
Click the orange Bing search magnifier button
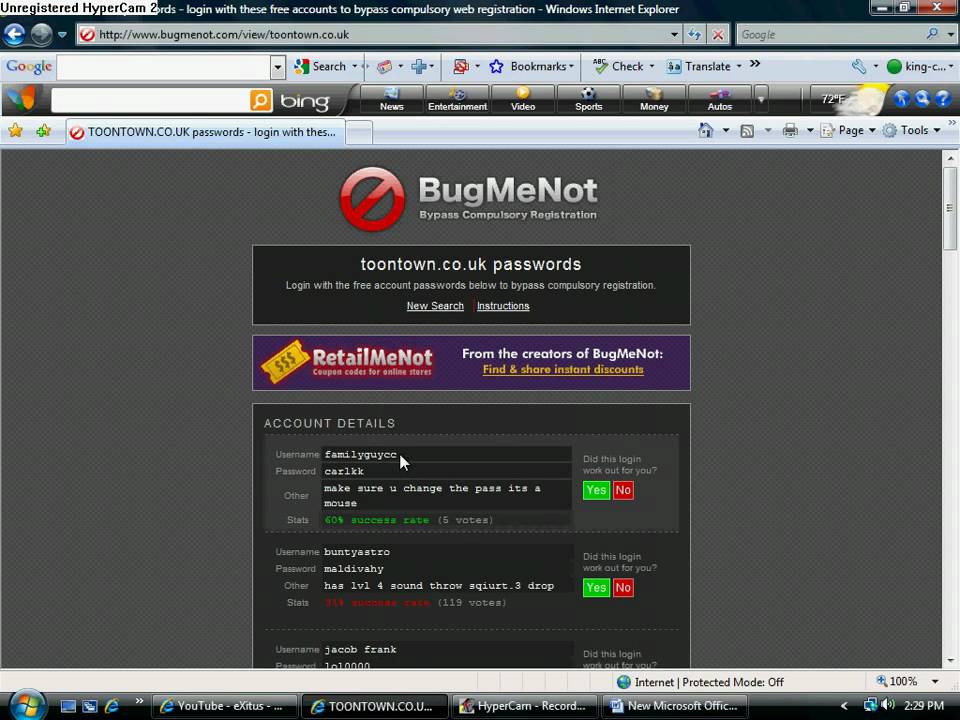(261, 100)
